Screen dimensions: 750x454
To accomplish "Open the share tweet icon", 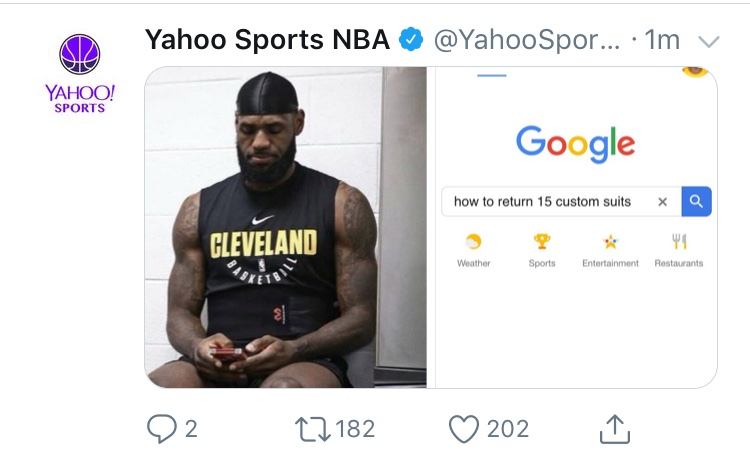I will click(614, 429).
